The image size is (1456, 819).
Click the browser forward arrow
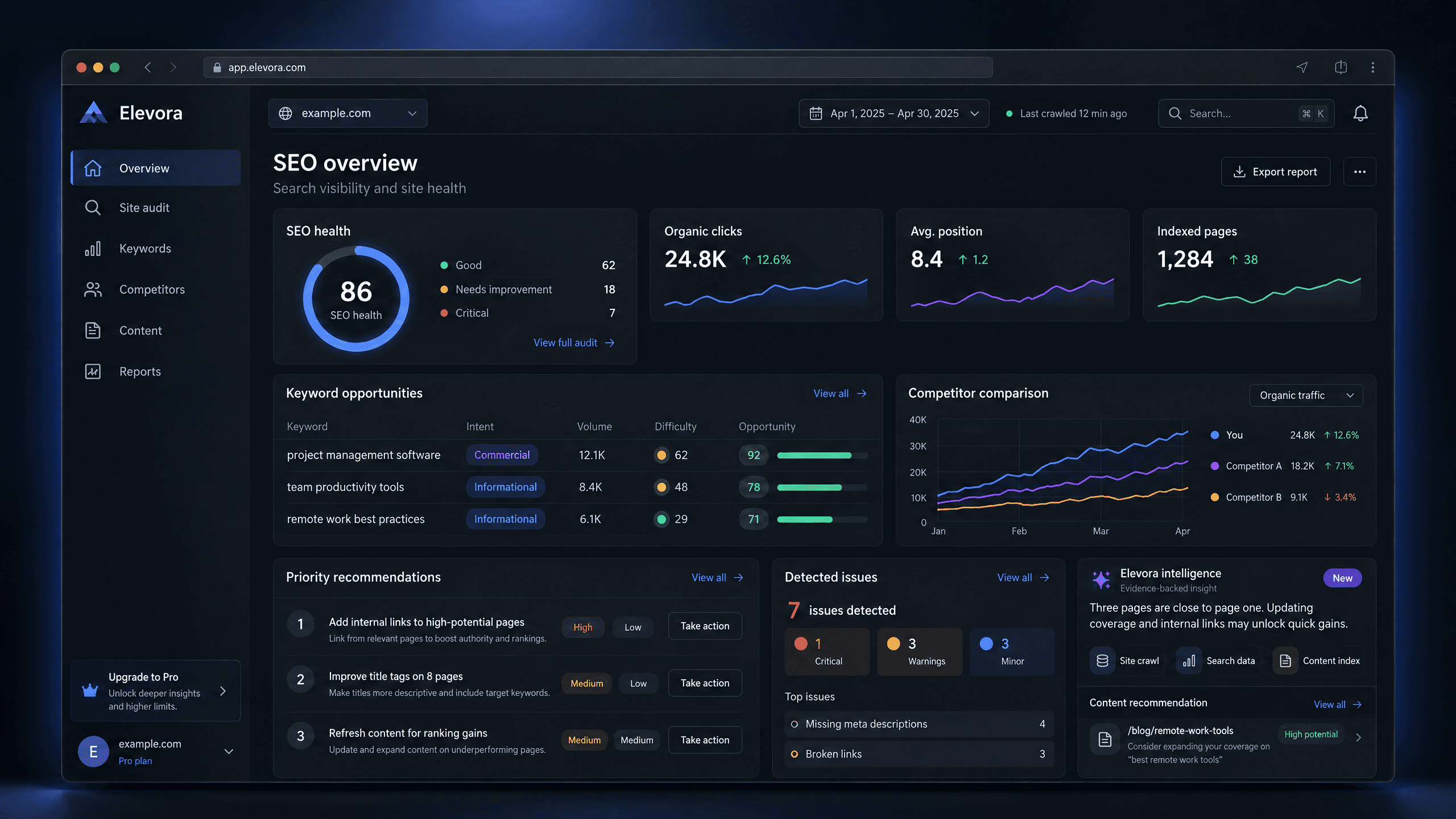point(173,67)
